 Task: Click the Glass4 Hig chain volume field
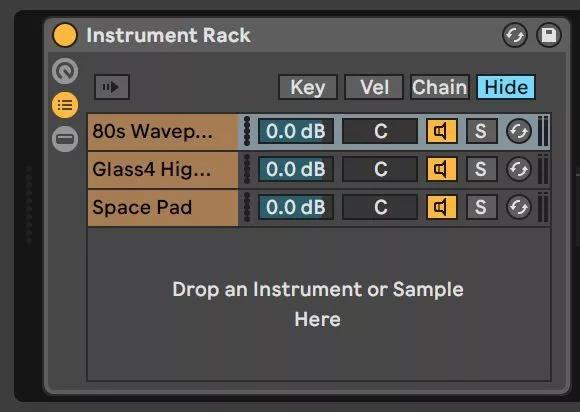pos(296,169)
